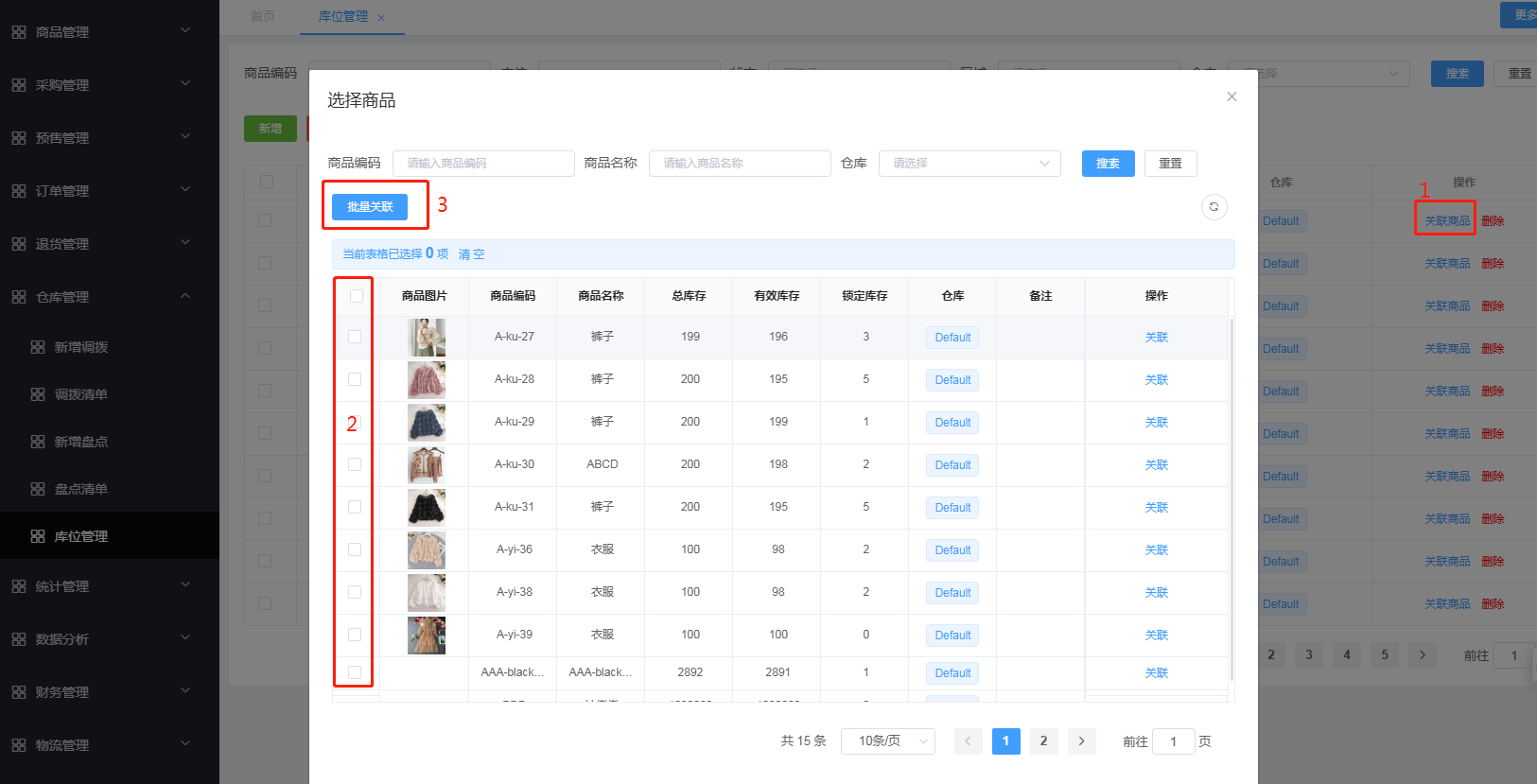This screenshot has height=784, width=1537.
Task: Click the 数据分析 sidebar grid icon
Action: click(19, 639)
